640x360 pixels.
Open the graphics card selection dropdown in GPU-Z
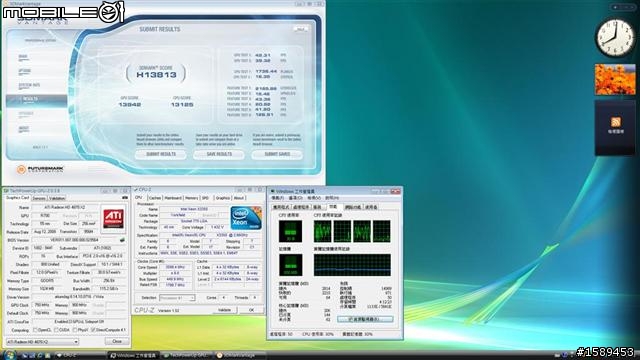coord(42,342)
